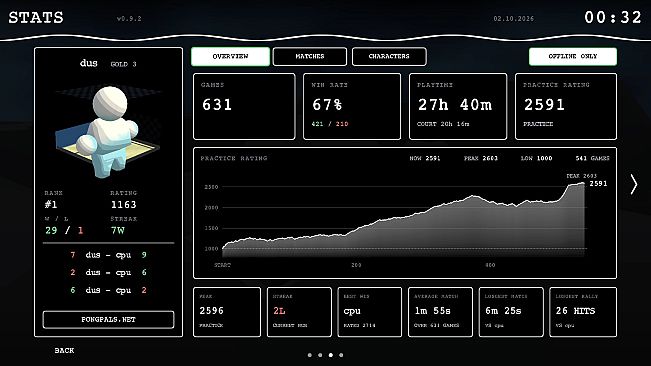Select match result dus 2 – cpu 6
Viewport: 651px width, 366px height.
click(108, 272)
